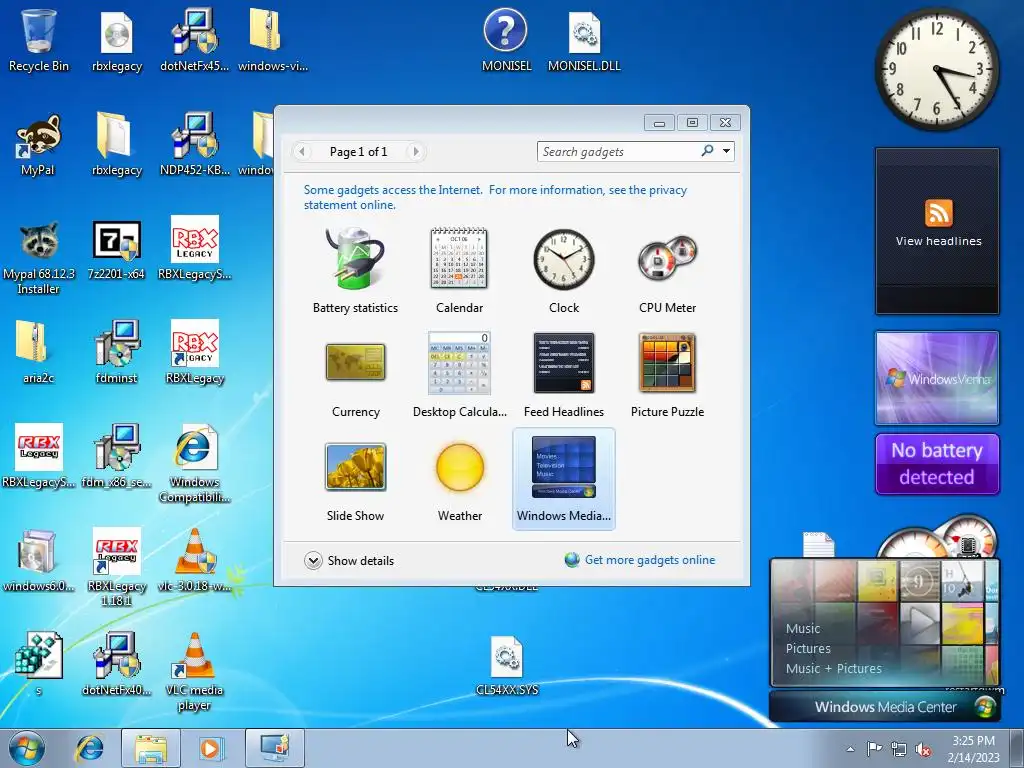Viewport: 1024px width, 768px height.
Task: Click the Search gadgets field
Action: coord(617,152)
